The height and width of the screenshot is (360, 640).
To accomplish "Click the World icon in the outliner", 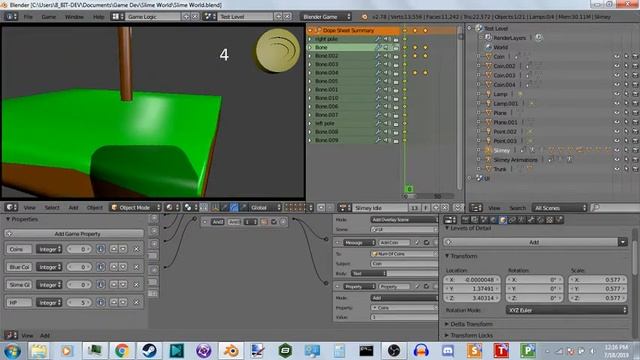I will [x=488, y=47].
